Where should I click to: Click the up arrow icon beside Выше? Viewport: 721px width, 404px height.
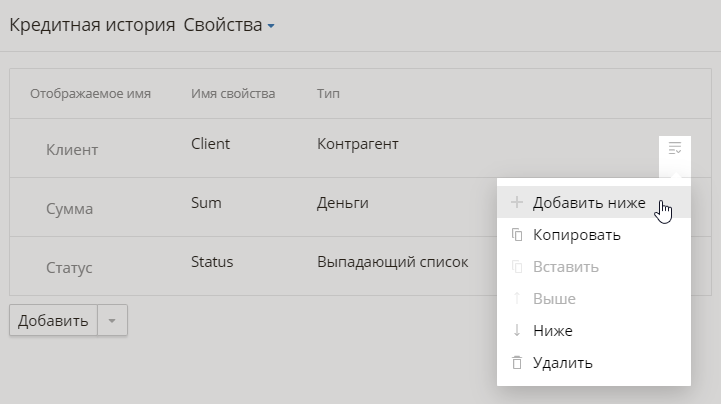(517, 299)
